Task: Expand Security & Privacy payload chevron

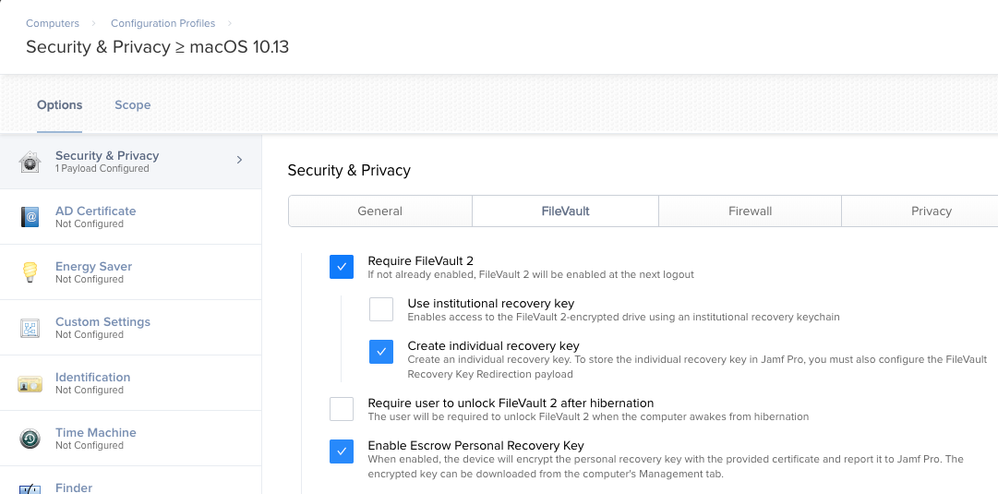Action: pyautogui.click(x=239, y=160)
